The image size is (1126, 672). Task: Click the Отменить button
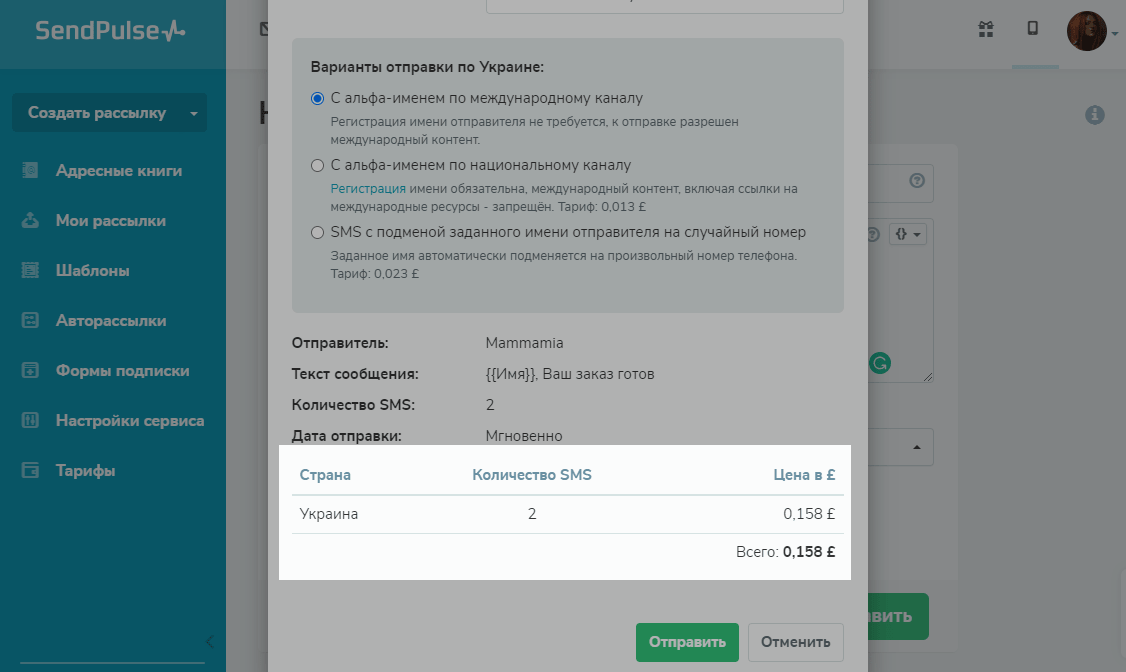pyautogui.click(x=795, y=642)
